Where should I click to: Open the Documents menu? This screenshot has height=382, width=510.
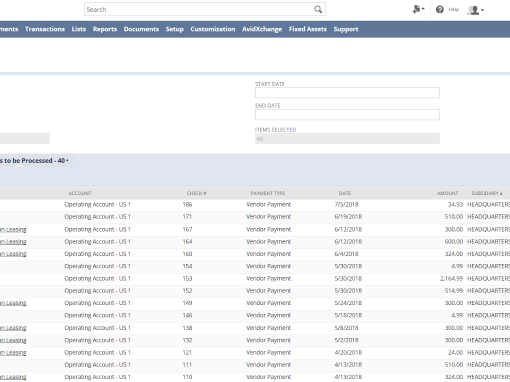[141, 29]
